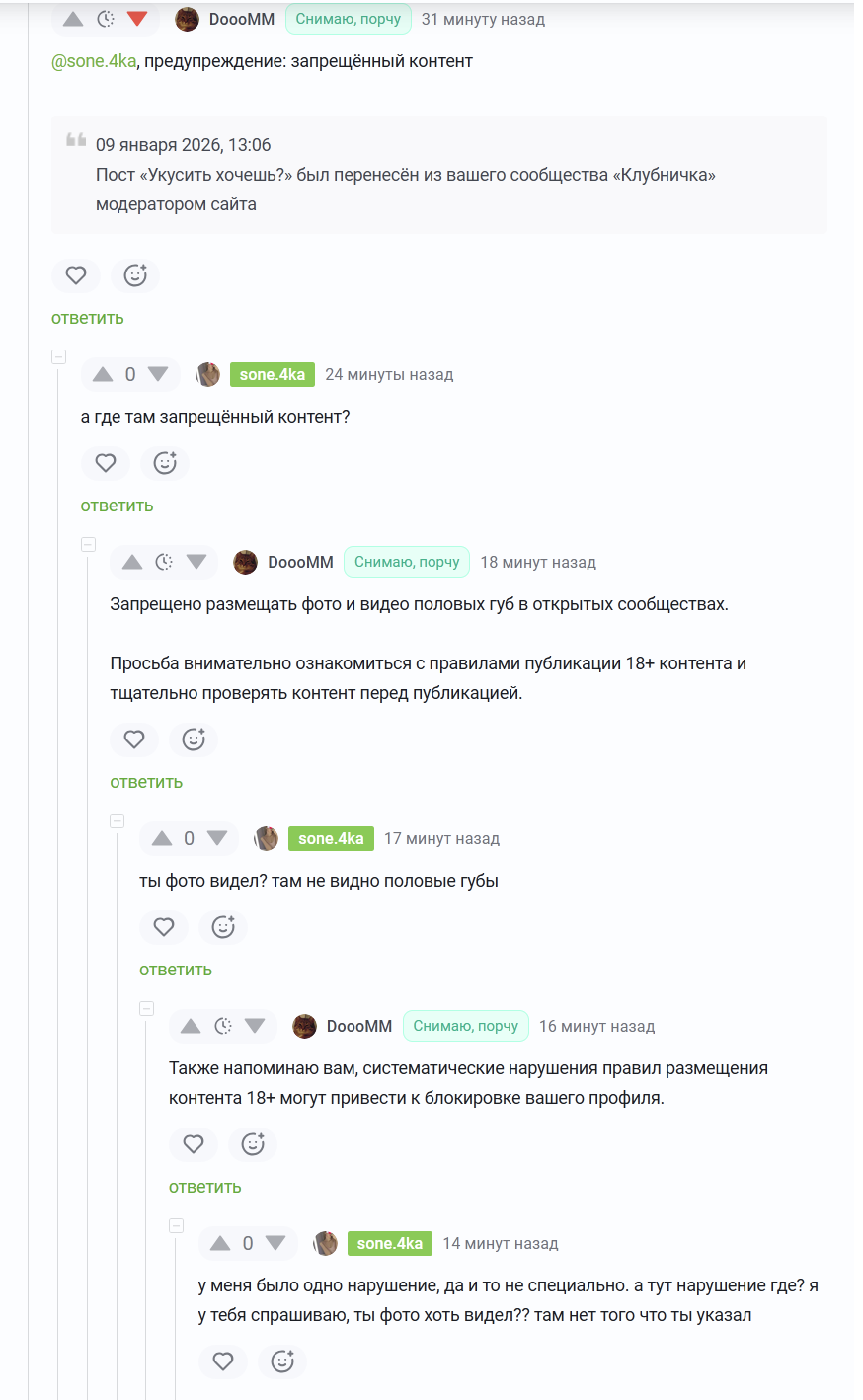Screen dimensions: 863x1400
Task: Click the '31 минуту назад' timestamp
Action: [483, 19]
